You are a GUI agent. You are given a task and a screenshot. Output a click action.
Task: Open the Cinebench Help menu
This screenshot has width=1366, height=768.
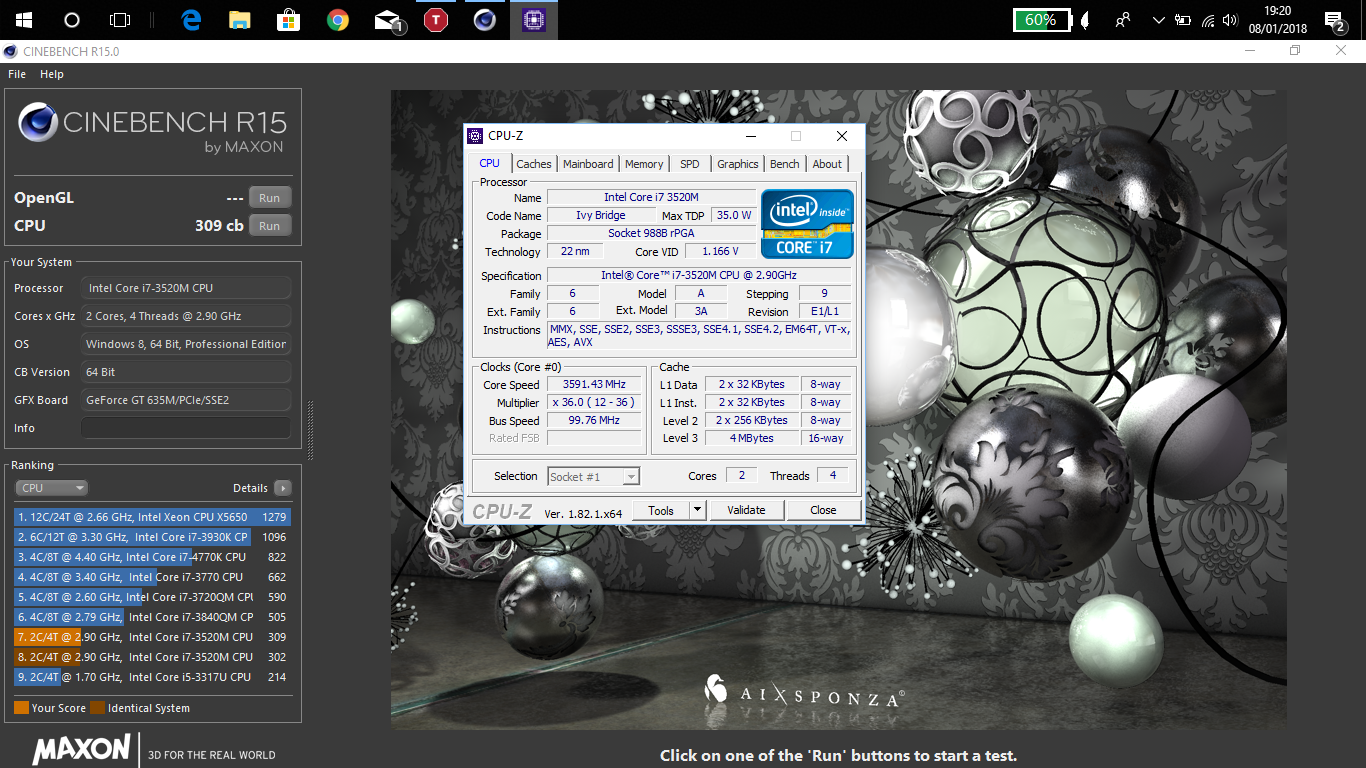point(52,74)
